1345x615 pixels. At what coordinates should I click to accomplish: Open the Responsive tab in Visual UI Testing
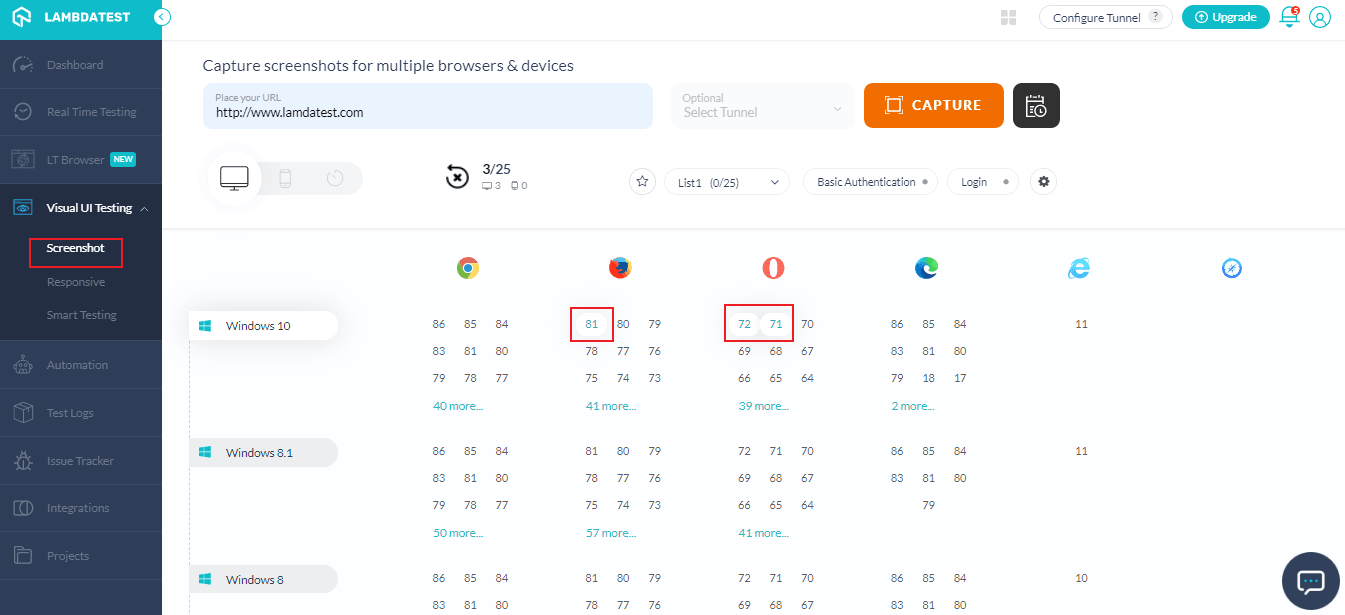click(x=78, y=281)
